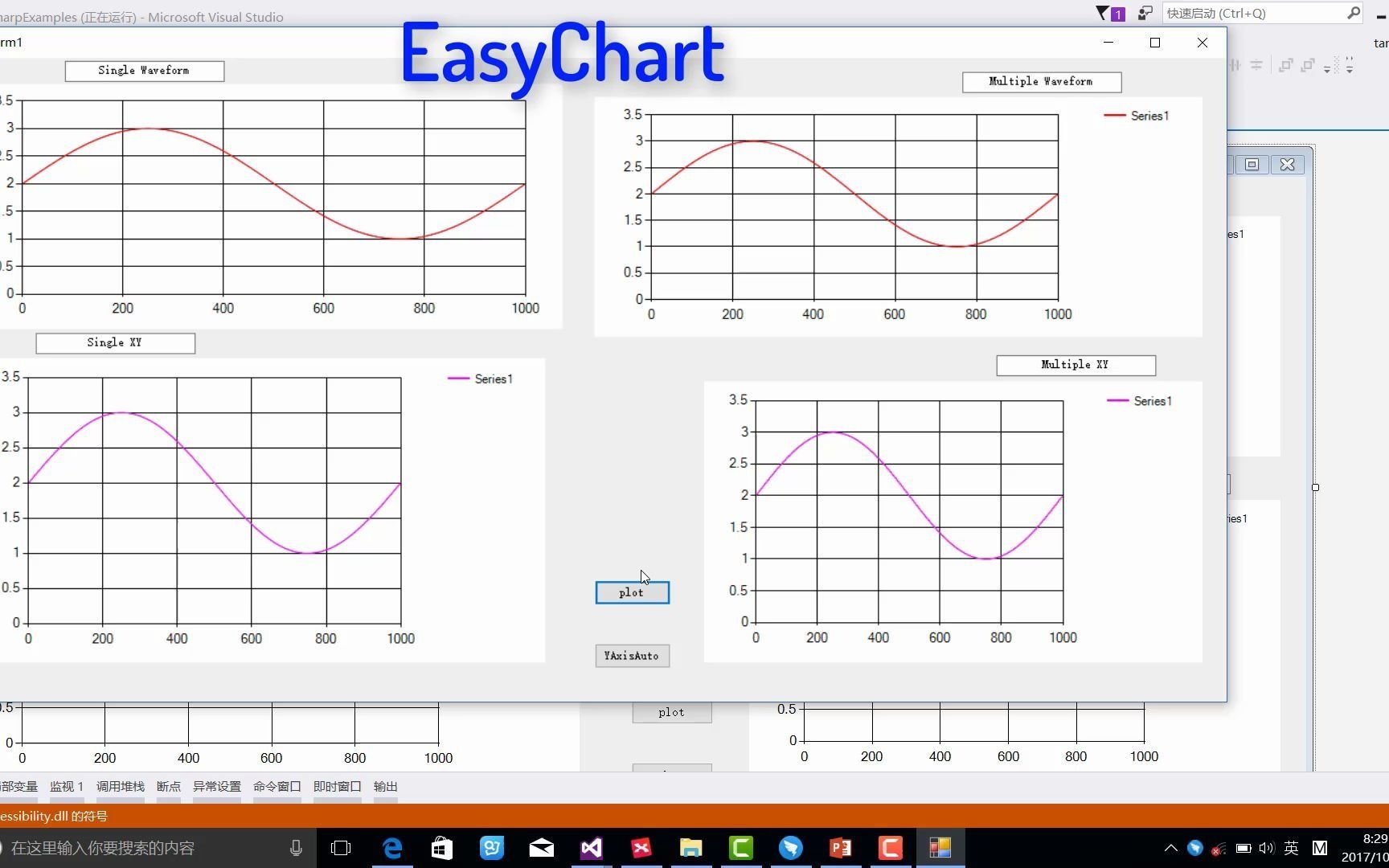Screen dimensions: 1389x868
Task: Switch to the running Form1 app in taskbar
Action: click(940, 848)
